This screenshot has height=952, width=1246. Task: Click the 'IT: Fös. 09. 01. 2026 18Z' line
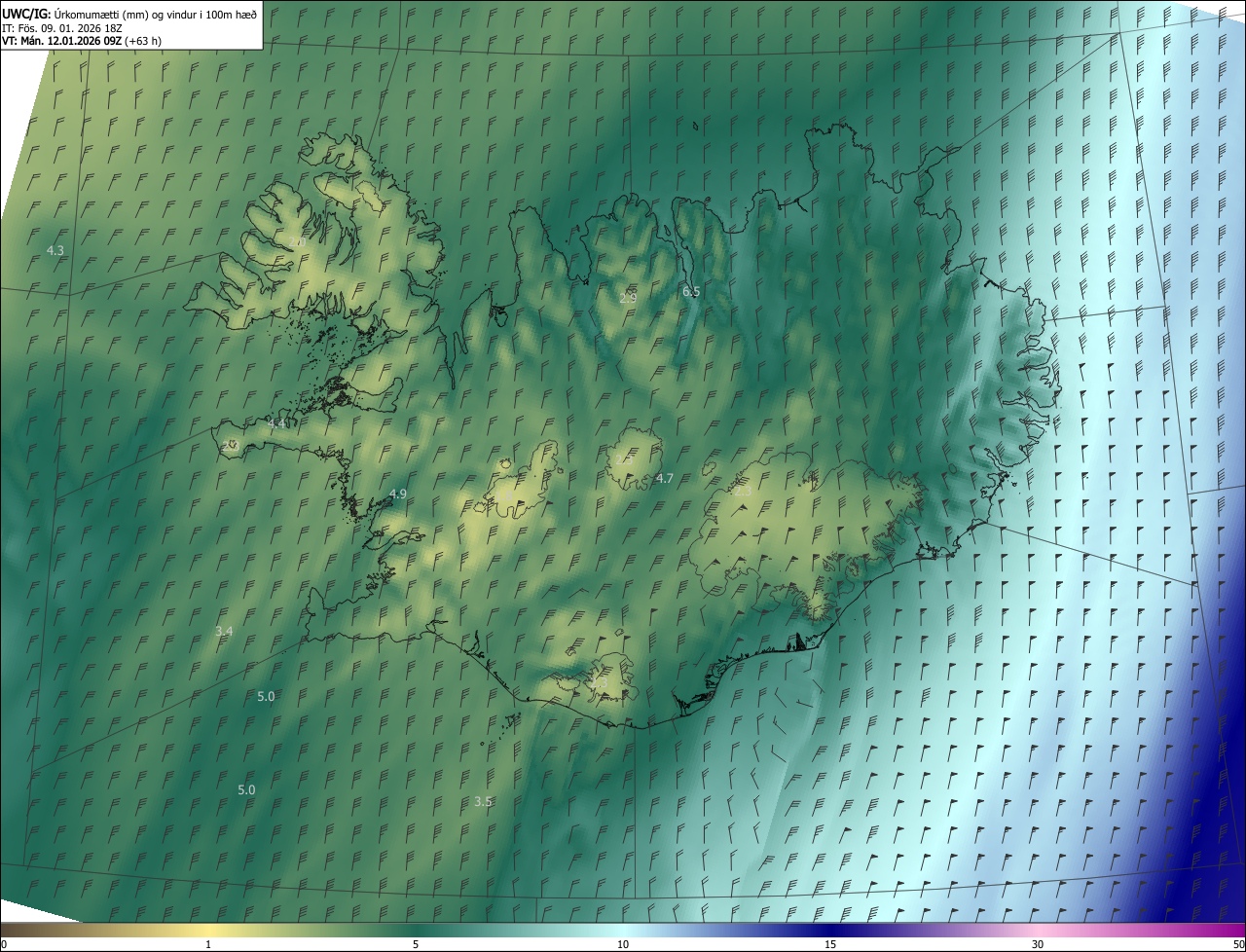61,27
